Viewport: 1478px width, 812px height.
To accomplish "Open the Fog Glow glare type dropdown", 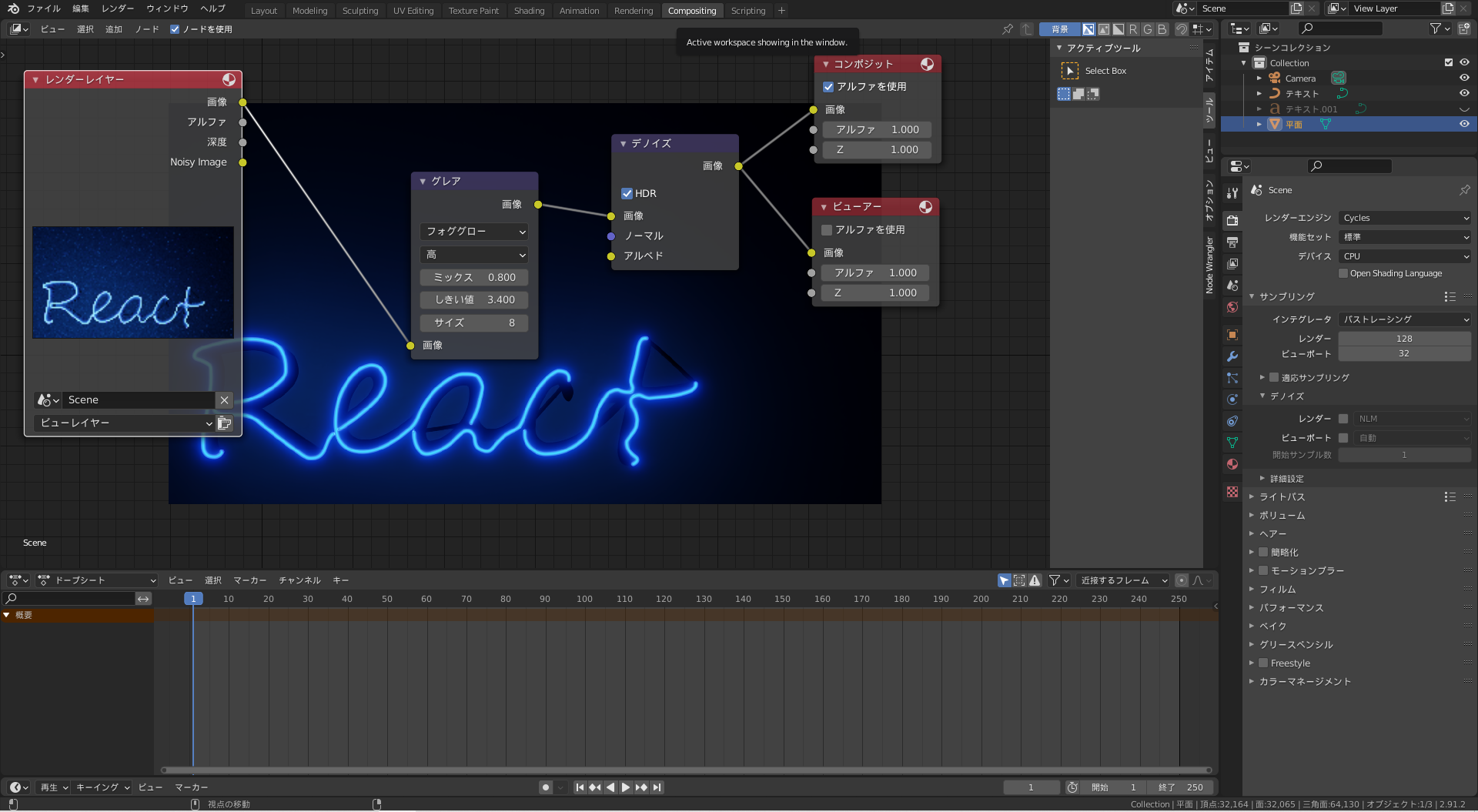I will pyautogui.click(x=474, y=232).
